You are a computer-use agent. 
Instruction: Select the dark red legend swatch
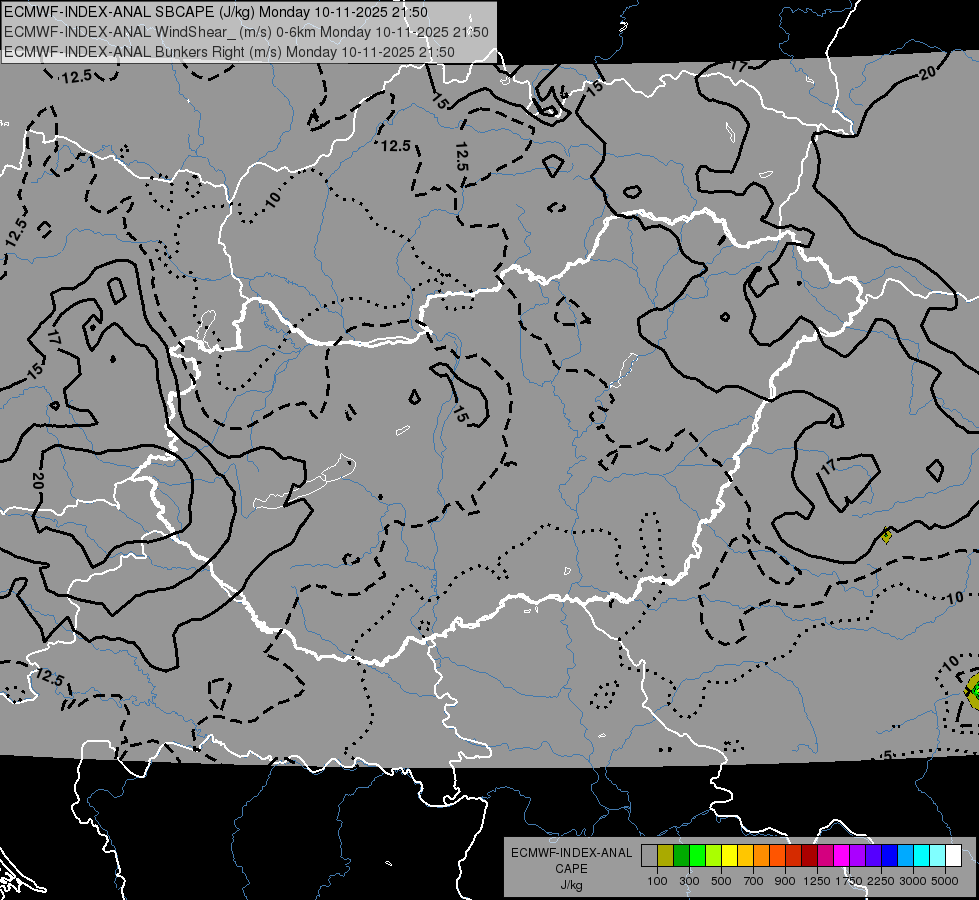point(810,856)
